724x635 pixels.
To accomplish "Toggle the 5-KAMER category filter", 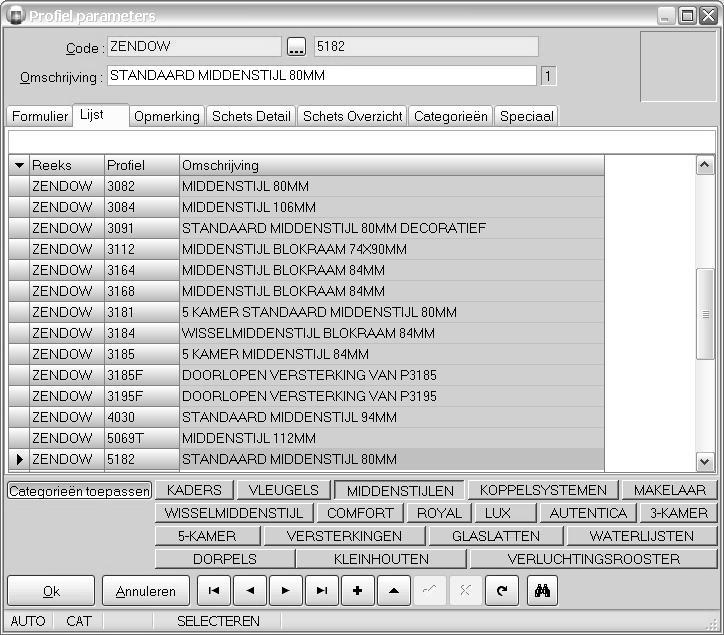I will coord(207,536).
